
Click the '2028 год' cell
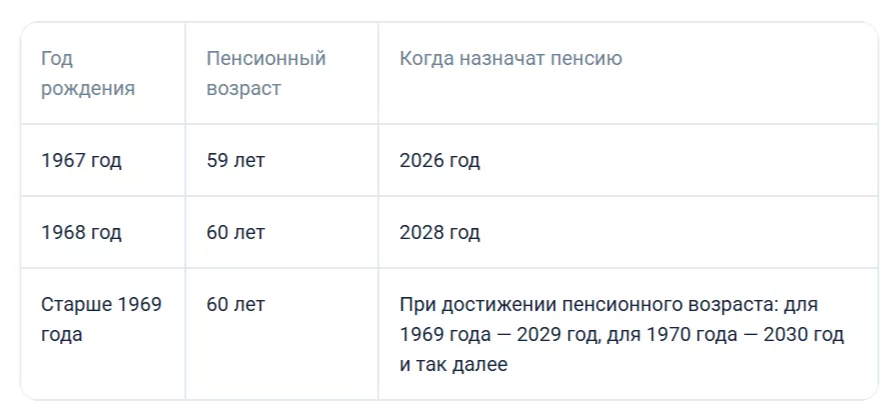click(x=439, y=233)
